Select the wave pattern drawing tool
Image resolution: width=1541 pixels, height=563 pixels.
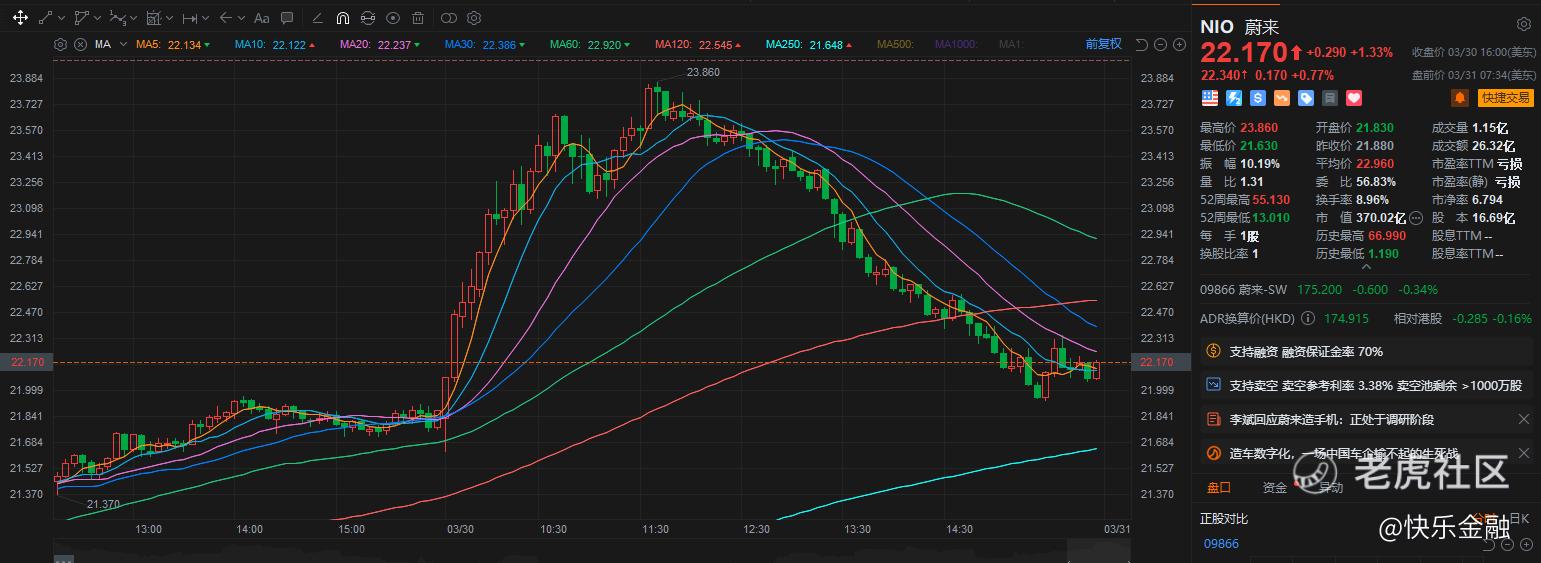tap(118, 18)
